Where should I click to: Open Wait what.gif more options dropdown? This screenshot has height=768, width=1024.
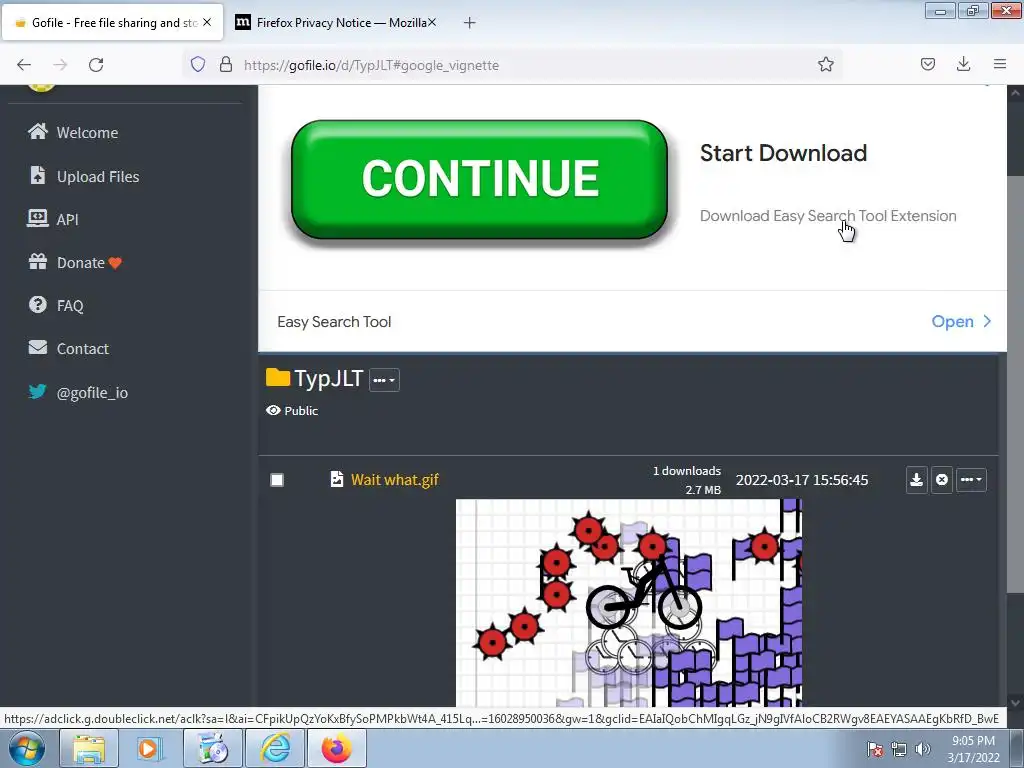(x=971, y=480)
